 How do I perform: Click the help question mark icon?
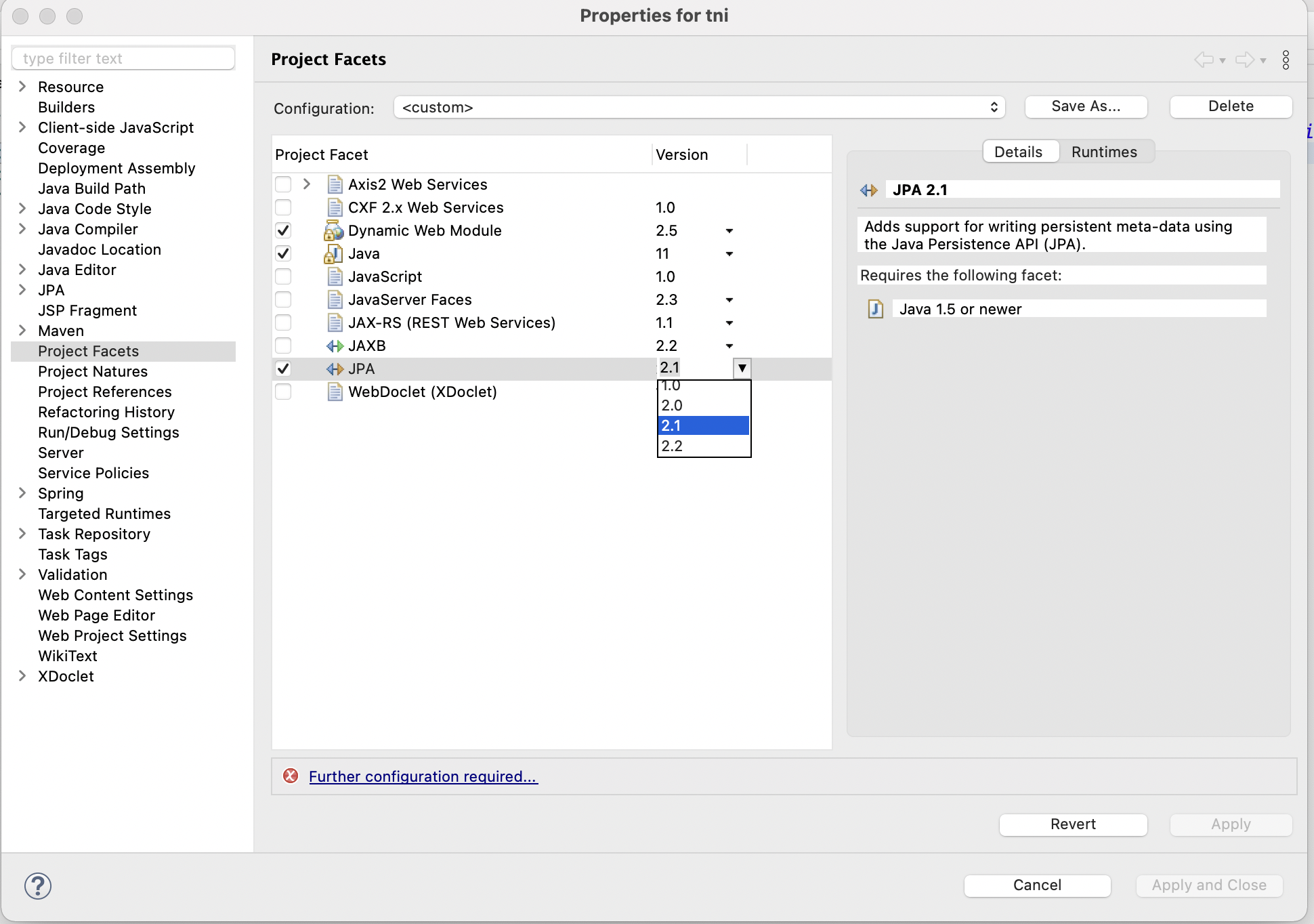[x=38, y=885]
